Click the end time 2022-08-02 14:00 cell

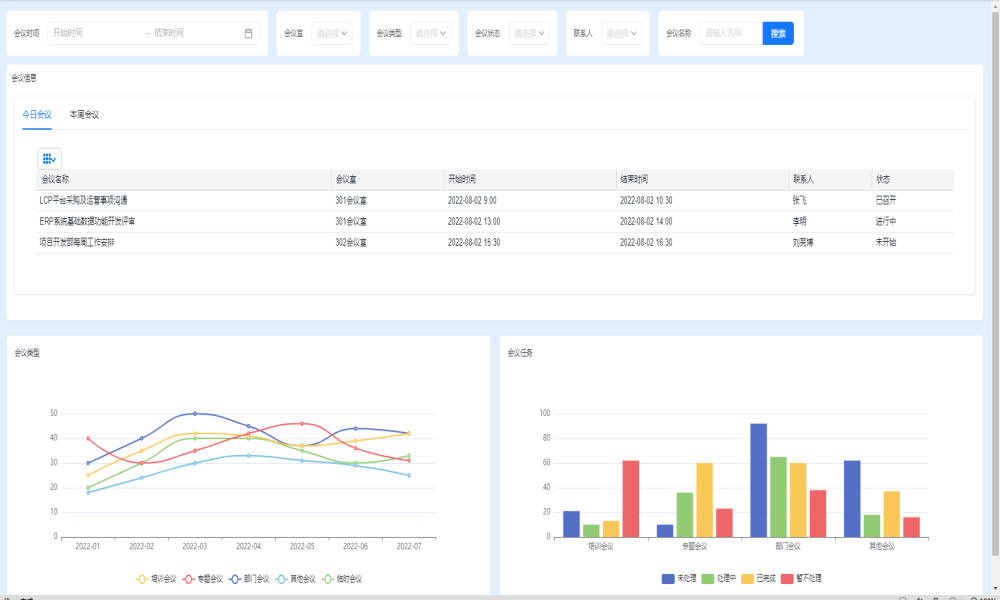pos(646,221)
